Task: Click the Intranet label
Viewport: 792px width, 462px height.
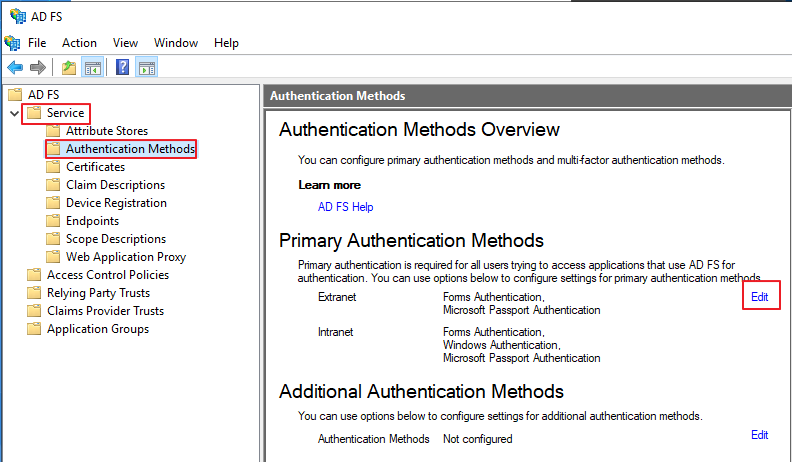Action: 335,332
